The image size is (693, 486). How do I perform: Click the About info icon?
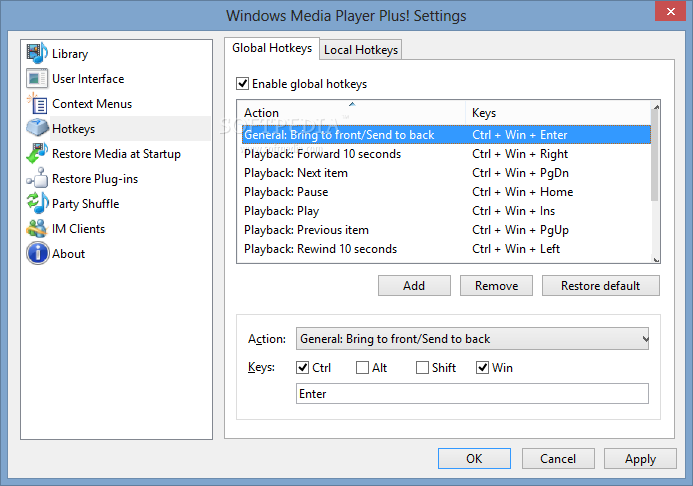tap(38, 254)
